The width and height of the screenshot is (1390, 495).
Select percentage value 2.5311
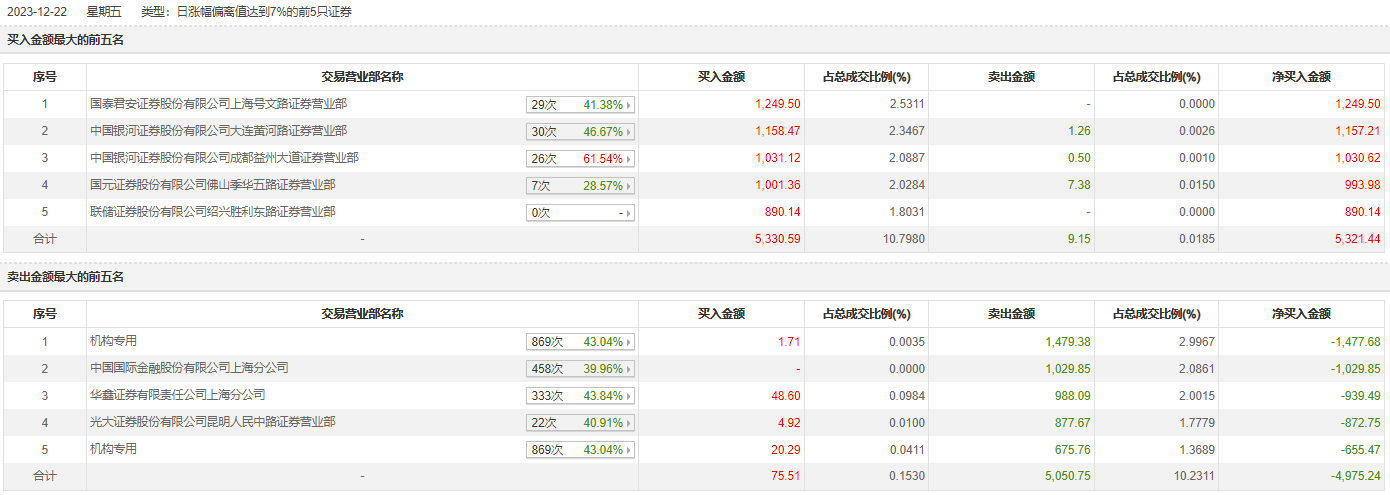[x=907, y=104]
